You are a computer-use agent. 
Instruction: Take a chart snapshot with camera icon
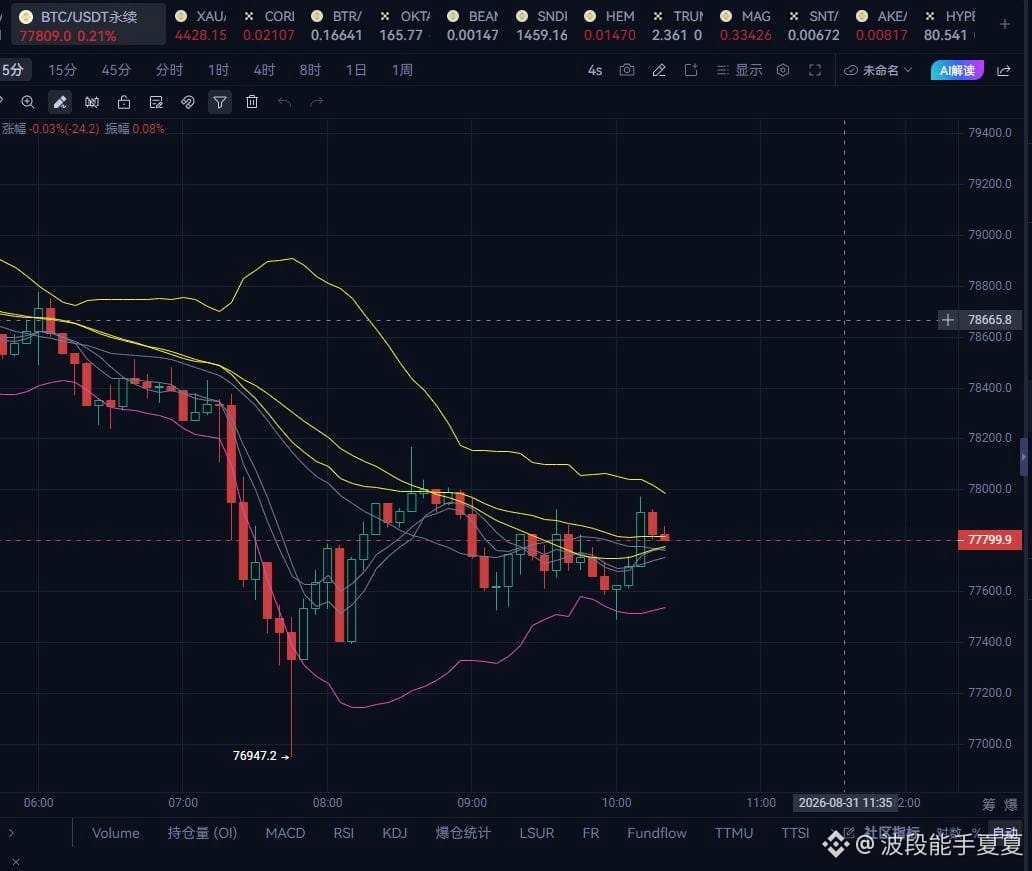627,70
